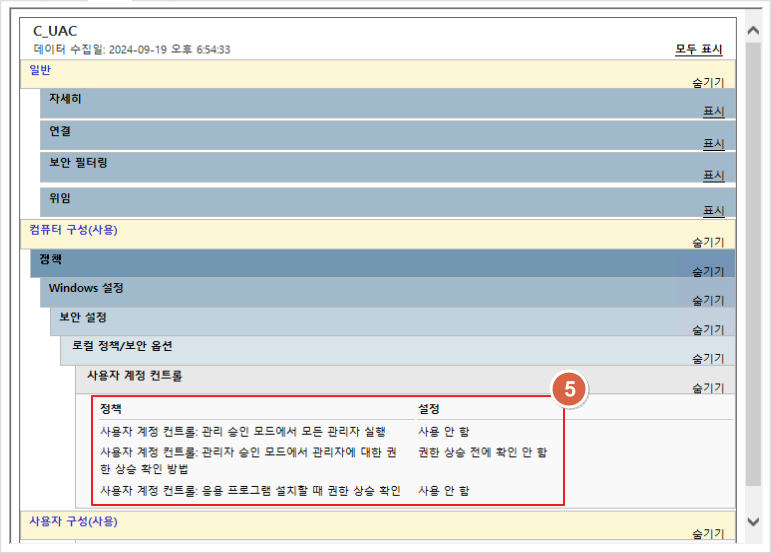The width and height of the screenshot is (771, 553).
Task: Click the '일반' section heading
Action: tap(40, 70)
